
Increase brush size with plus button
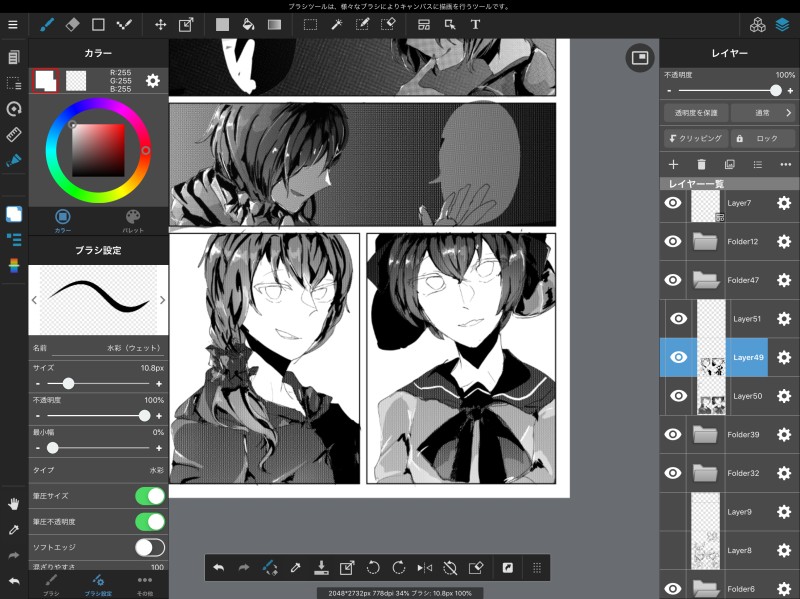coord(159,384)
